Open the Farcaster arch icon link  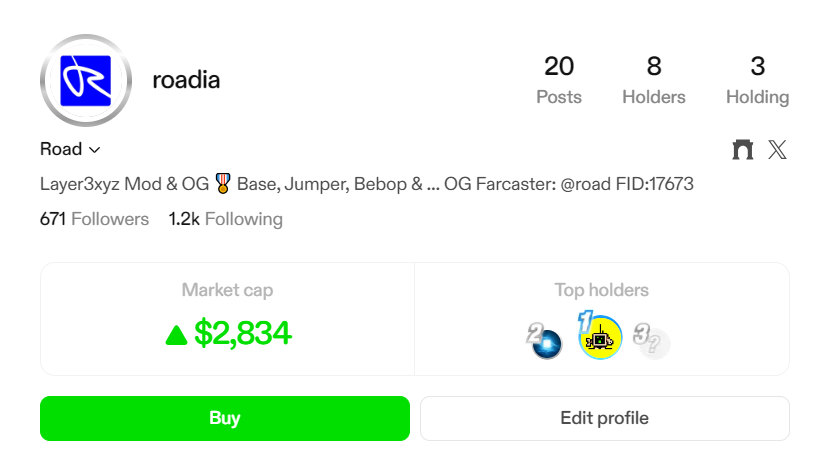pyautogui.click(x=742, y=150)
